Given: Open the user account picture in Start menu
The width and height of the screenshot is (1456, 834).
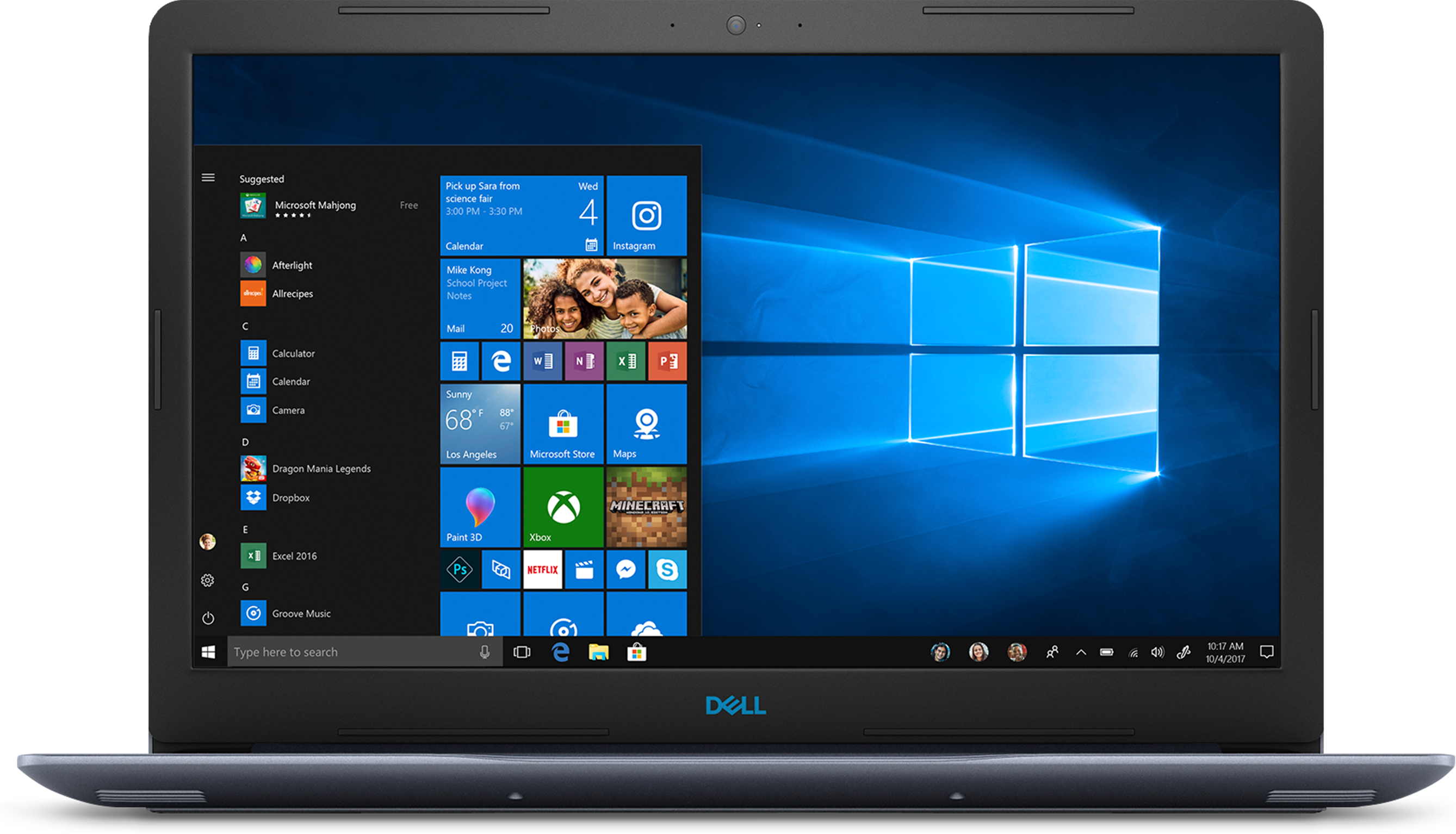Looking at the screenshot, I should point(207,542).
